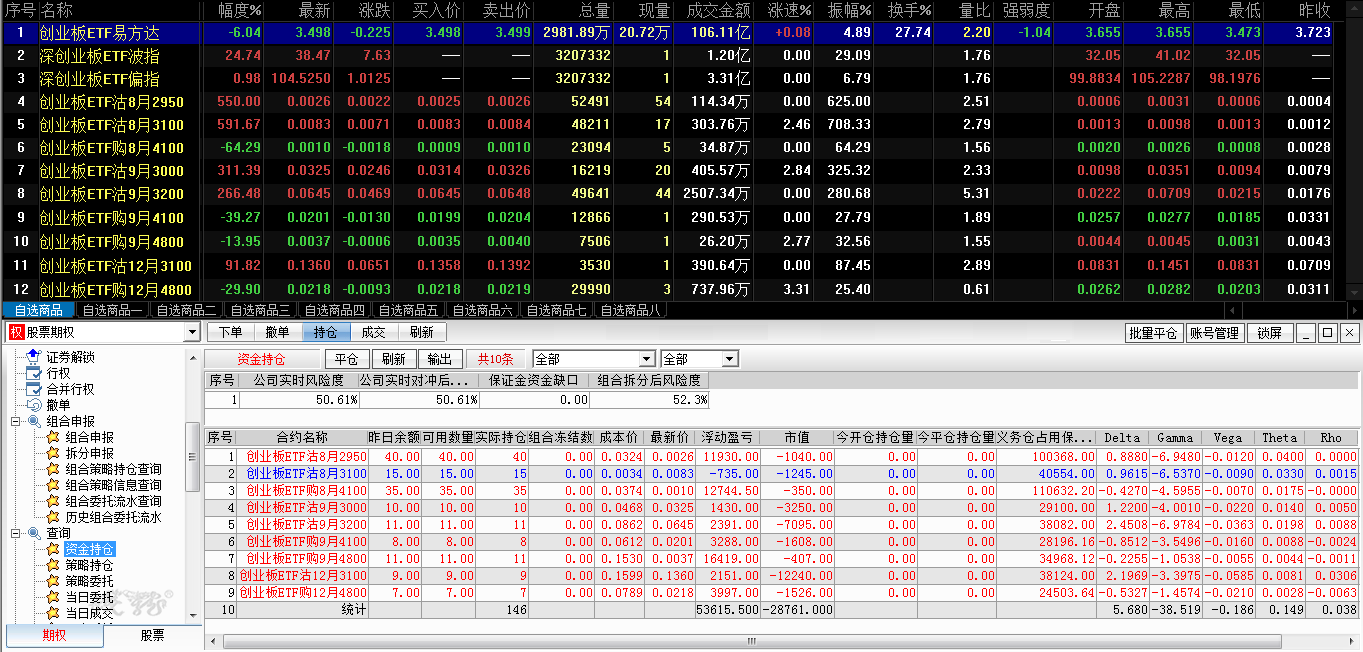Click the 刷新 button beside 平仓

pos(394,359)
